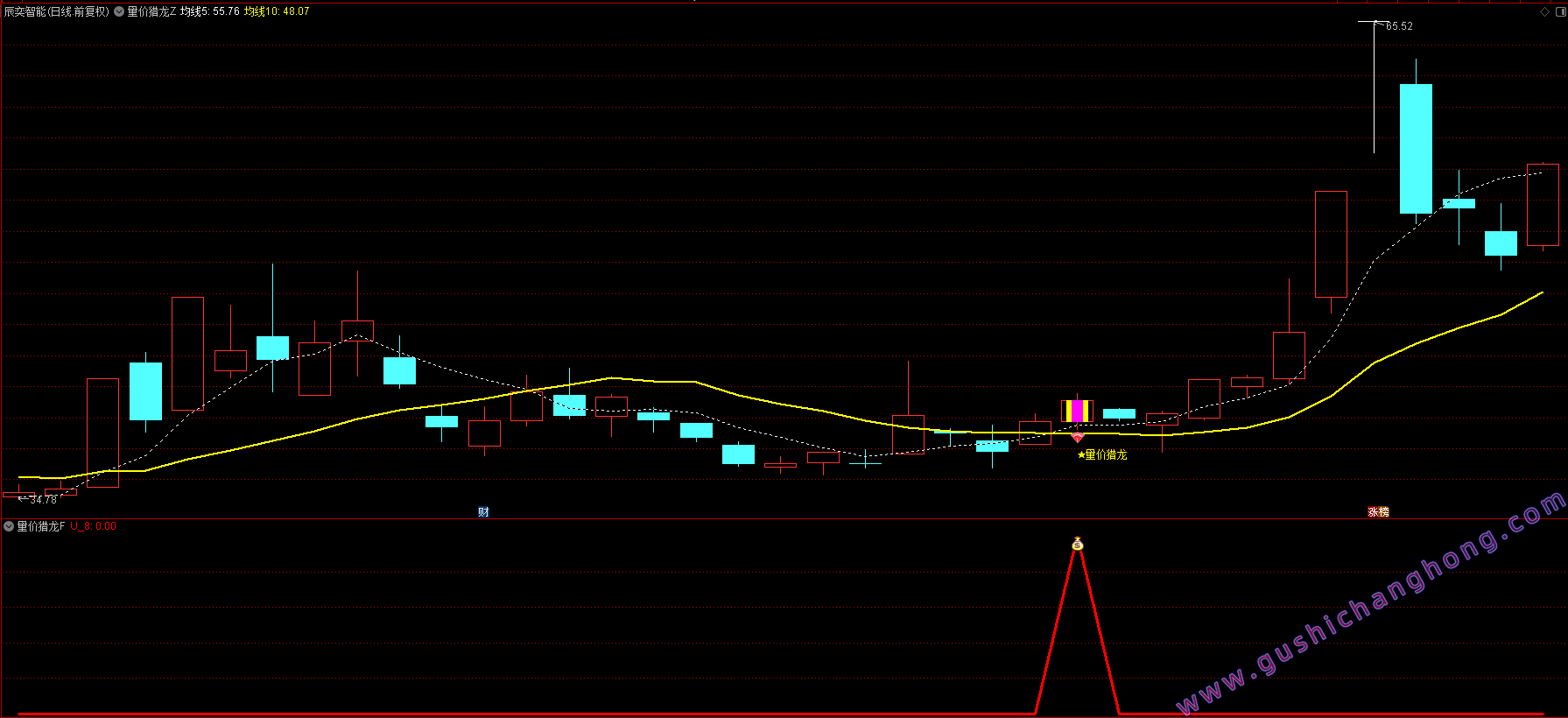Click the yellow 均线10: 48.07 value
Viewport: 1568px width, 718px height.
277,12
